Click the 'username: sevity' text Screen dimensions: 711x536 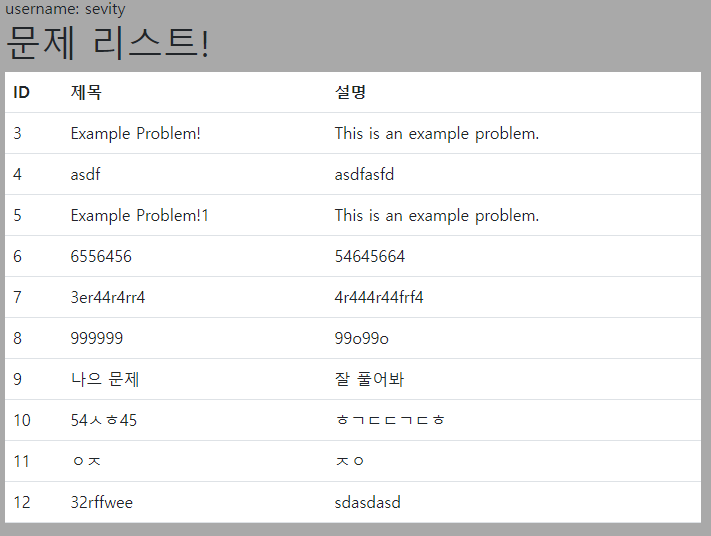click(x=65, y=9)
